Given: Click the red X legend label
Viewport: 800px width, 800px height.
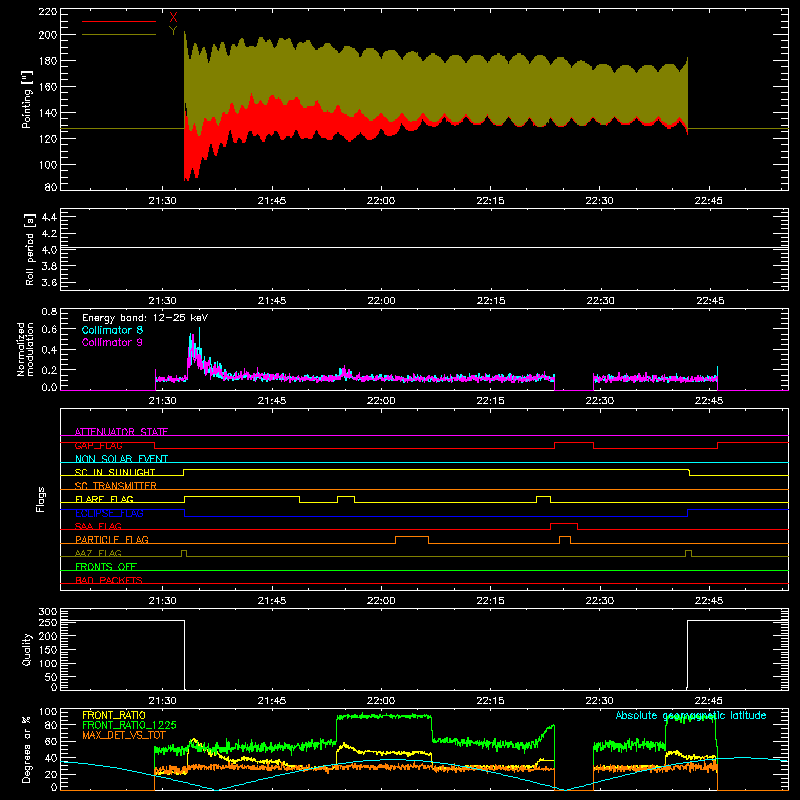Looking at the screenshot, I should point(173,18).
